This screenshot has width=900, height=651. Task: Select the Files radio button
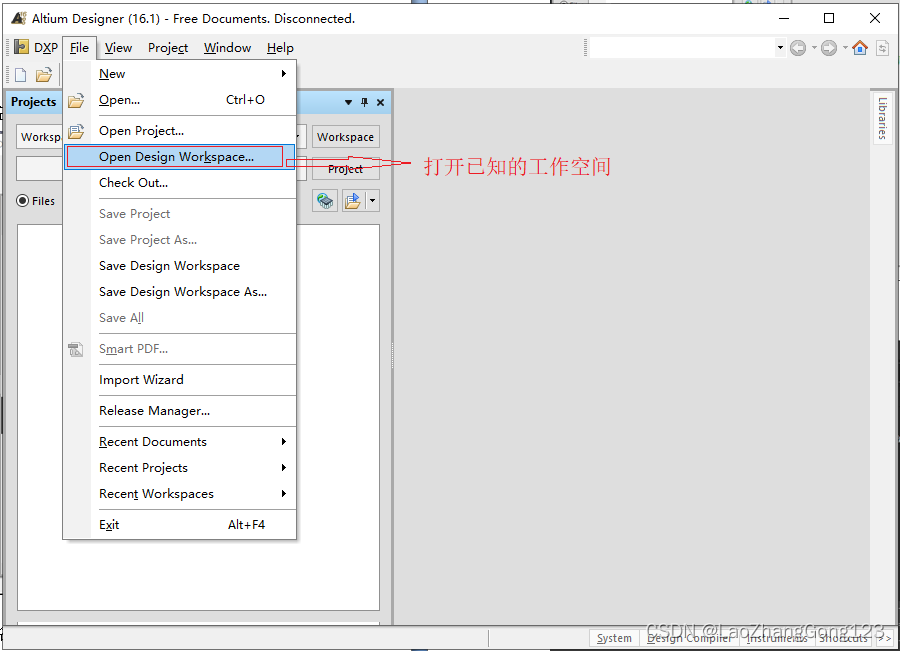coord(22,200)
